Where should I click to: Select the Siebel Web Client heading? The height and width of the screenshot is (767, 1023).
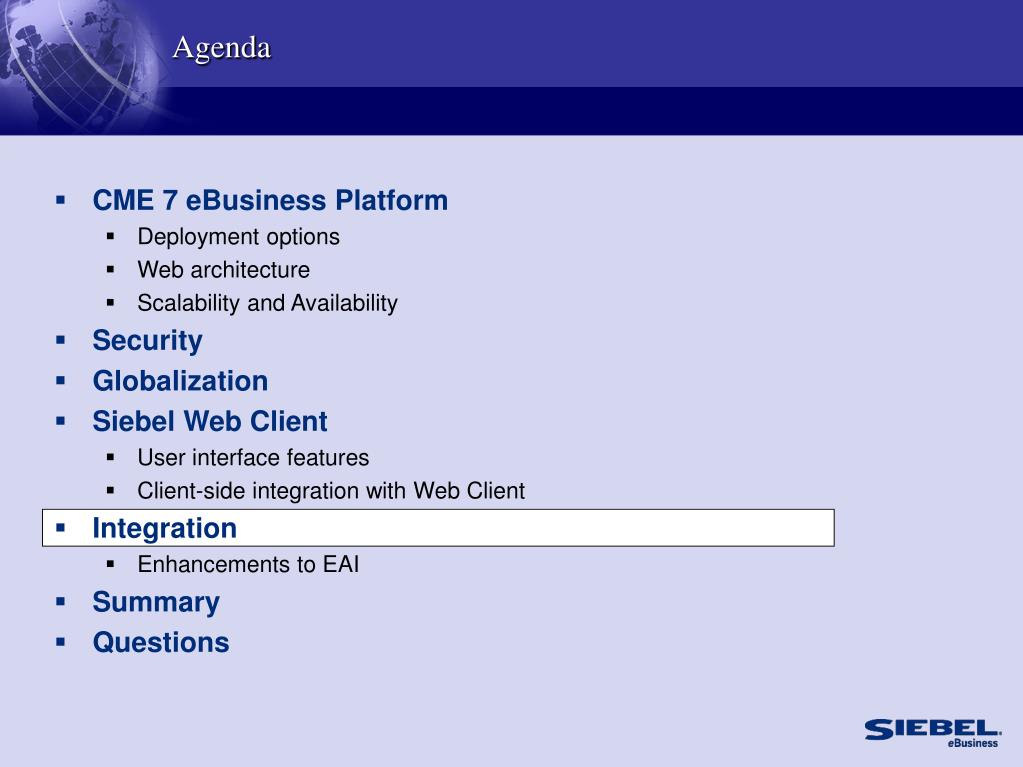[x=209, y=421]
